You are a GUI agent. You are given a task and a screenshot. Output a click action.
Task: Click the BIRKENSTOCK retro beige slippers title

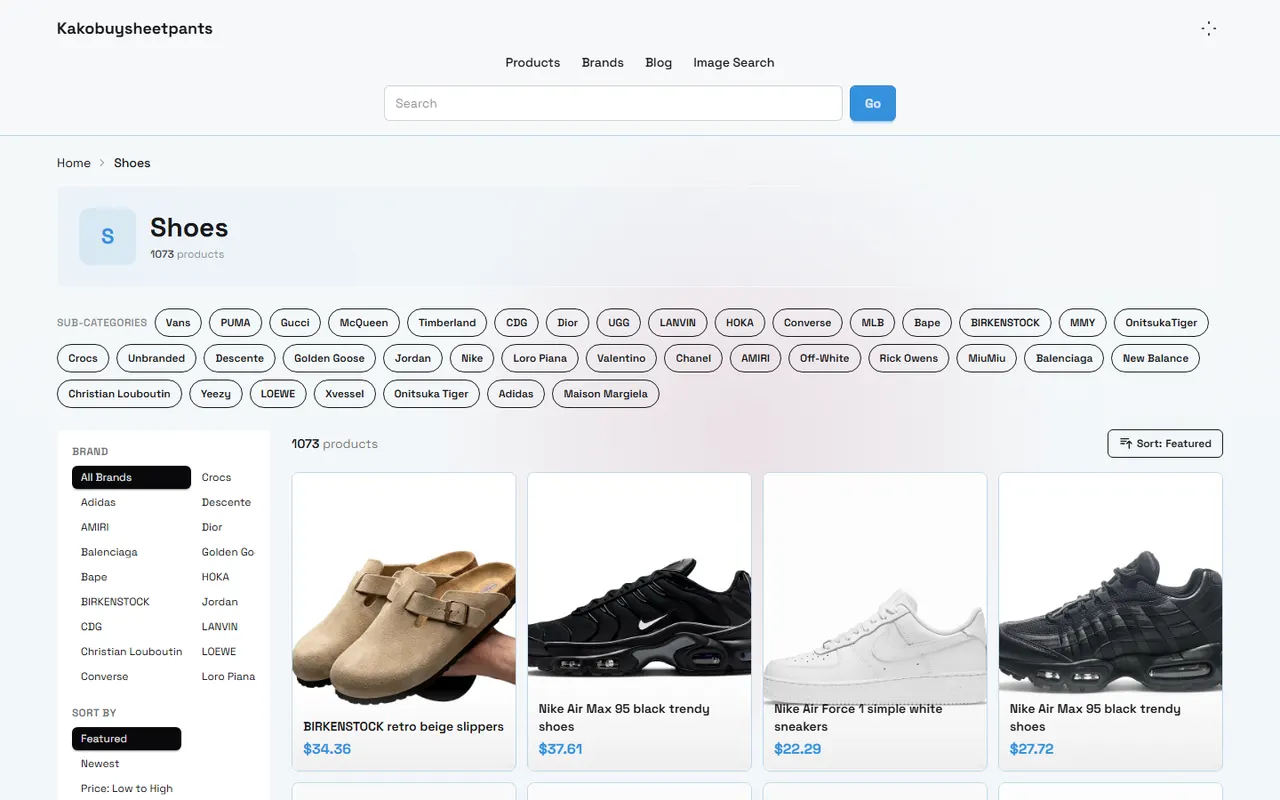tap(403, 727)
